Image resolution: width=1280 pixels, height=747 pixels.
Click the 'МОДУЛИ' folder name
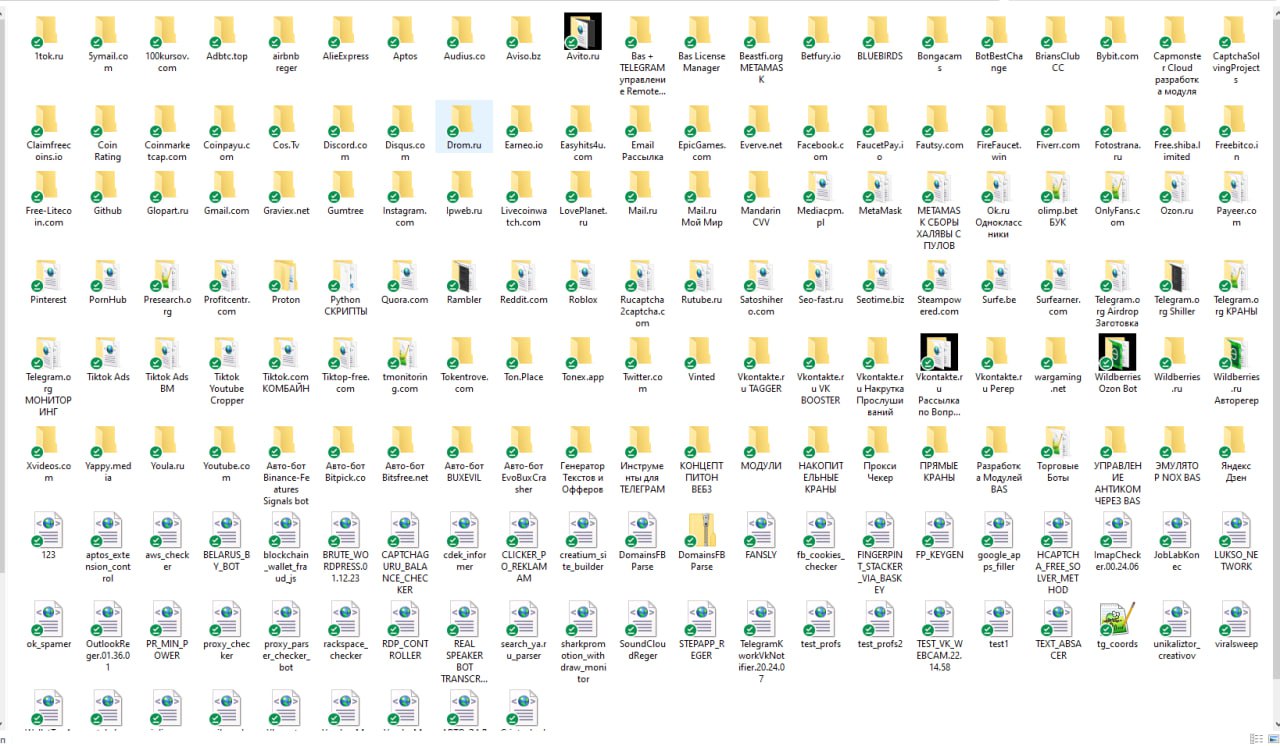coord(761,466)
